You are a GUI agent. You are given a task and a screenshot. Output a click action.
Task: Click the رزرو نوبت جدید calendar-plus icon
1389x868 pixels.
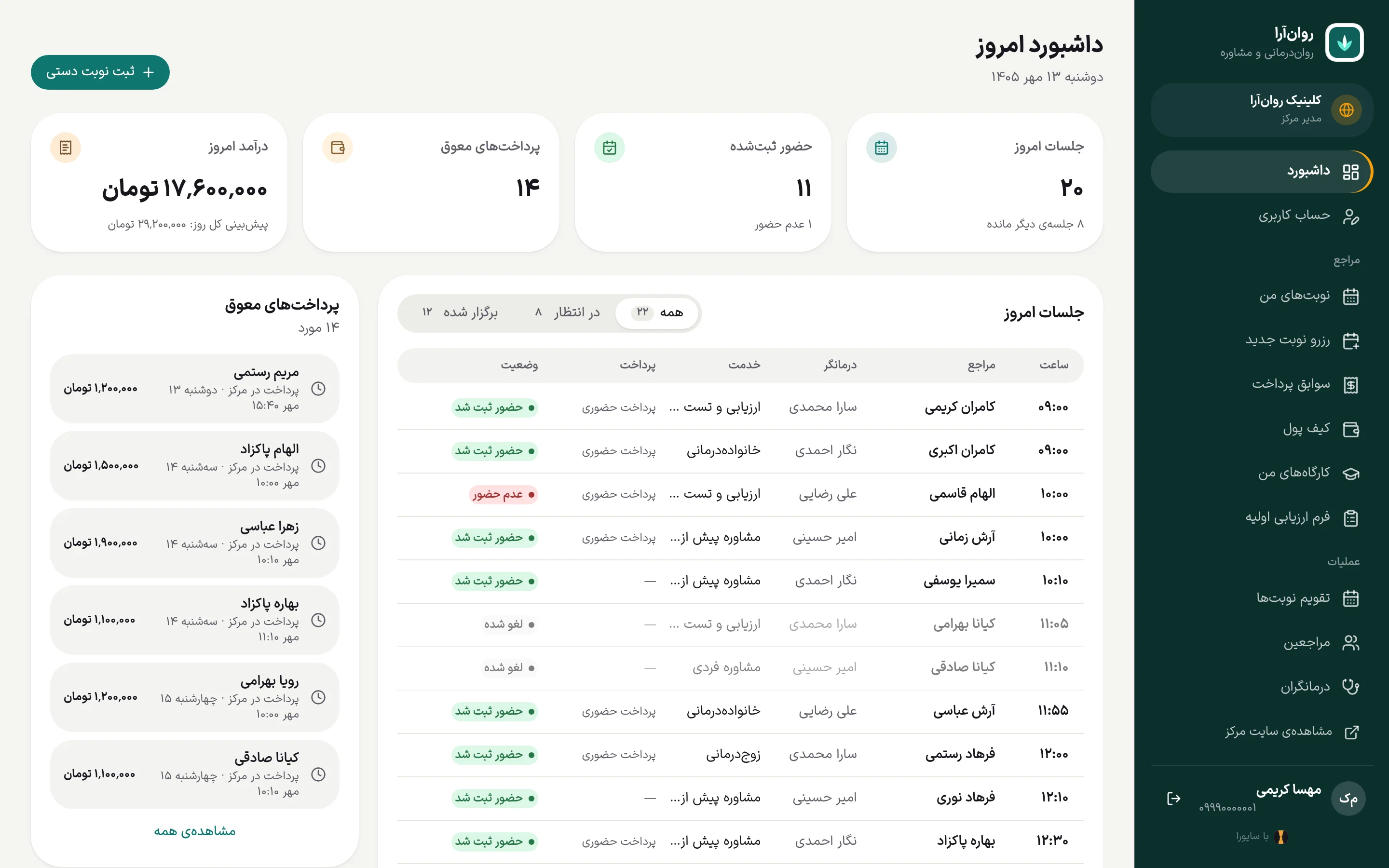1350,340
